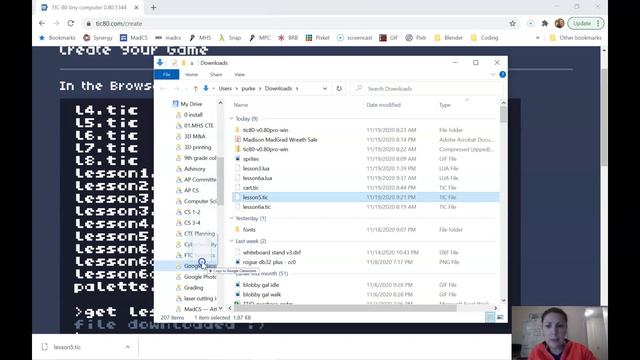Open the Other bookmarks folder
Screen dimensions: 640x360
(576, 38)
